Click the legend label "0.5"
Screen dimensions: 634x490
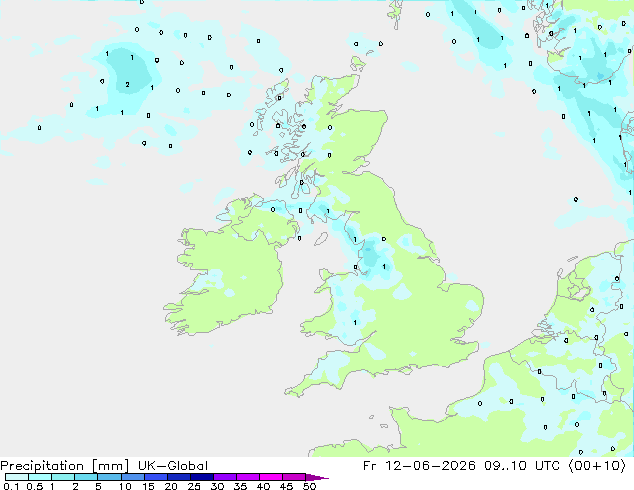pos(35,486)
